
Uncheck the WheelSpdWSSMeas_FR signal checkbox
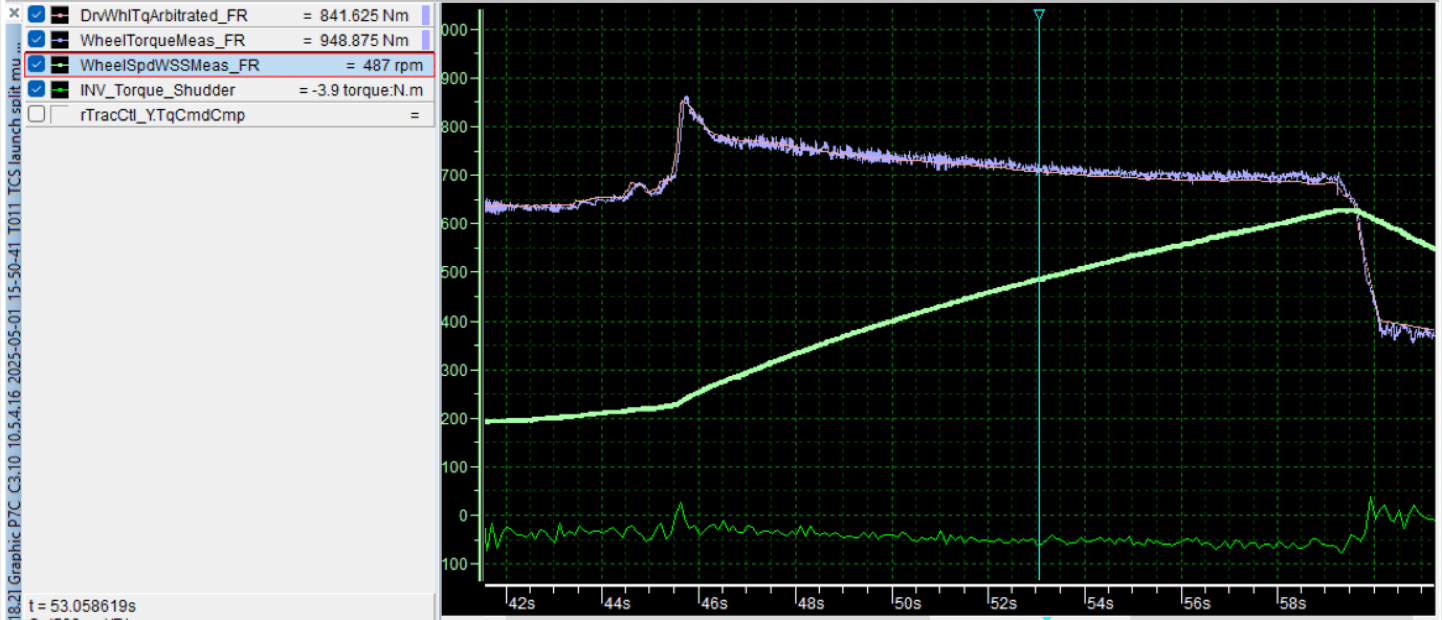[37, 65]
